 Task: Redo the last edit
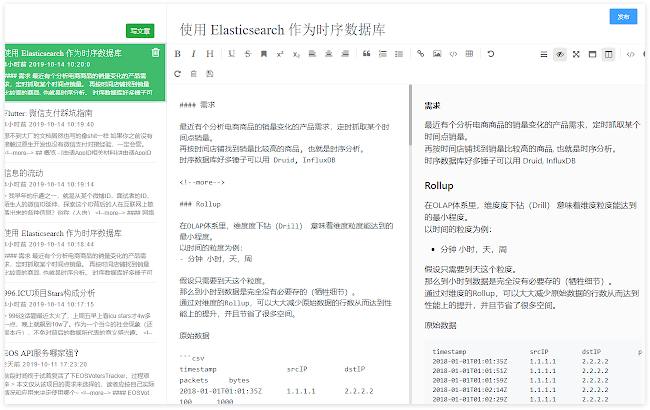click(x=177, y=74)
